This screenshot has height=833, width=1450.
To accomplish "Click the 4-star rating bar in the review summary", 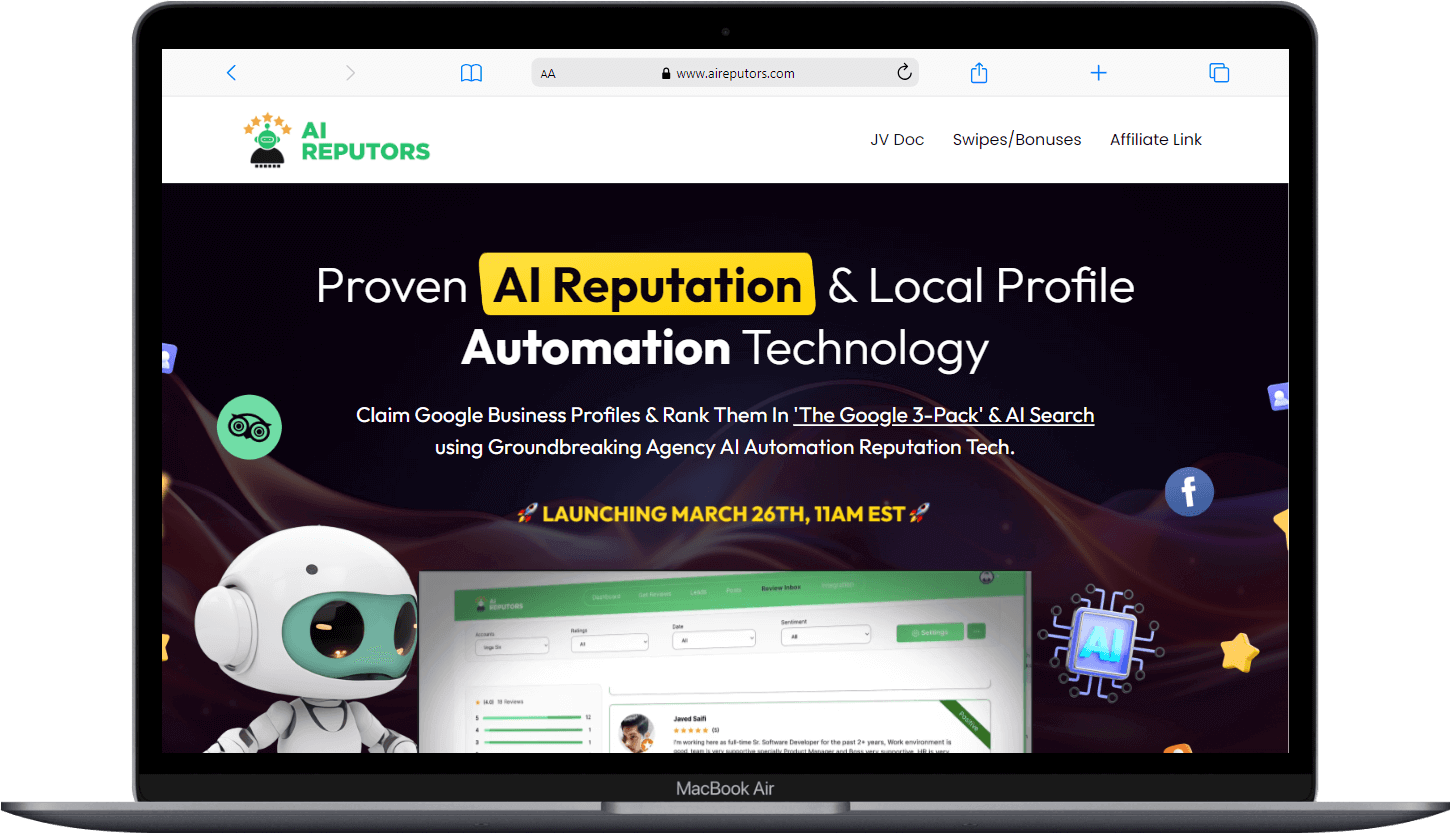I will [x=531, y=730].
